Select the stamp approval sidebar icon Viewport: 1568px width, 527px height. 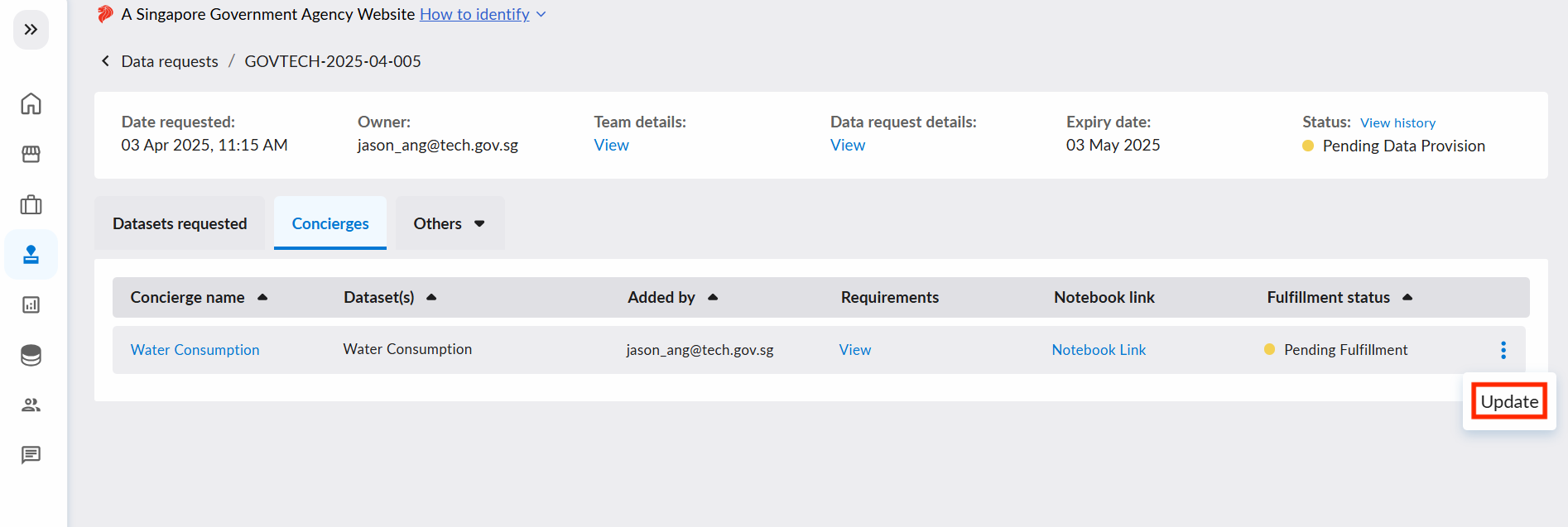click(x=31, y=255)
